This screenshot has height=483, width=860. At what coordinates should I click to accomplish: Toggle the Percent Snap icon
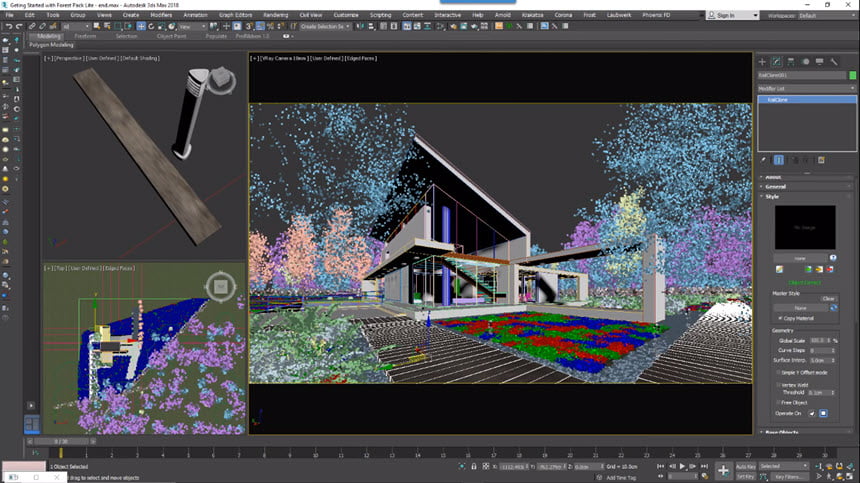click(x=270, y=26)
